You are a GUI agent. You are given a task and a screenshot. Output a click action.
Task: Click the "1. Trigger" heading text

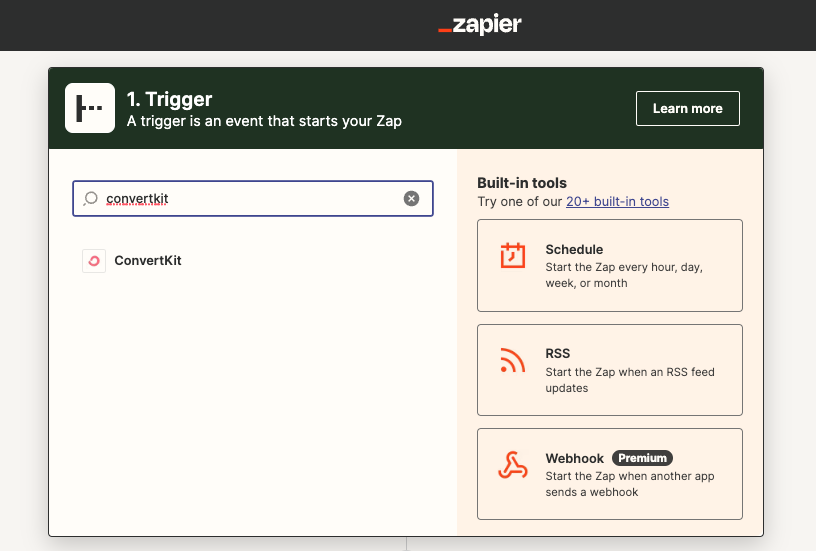(x=170, y=99)
